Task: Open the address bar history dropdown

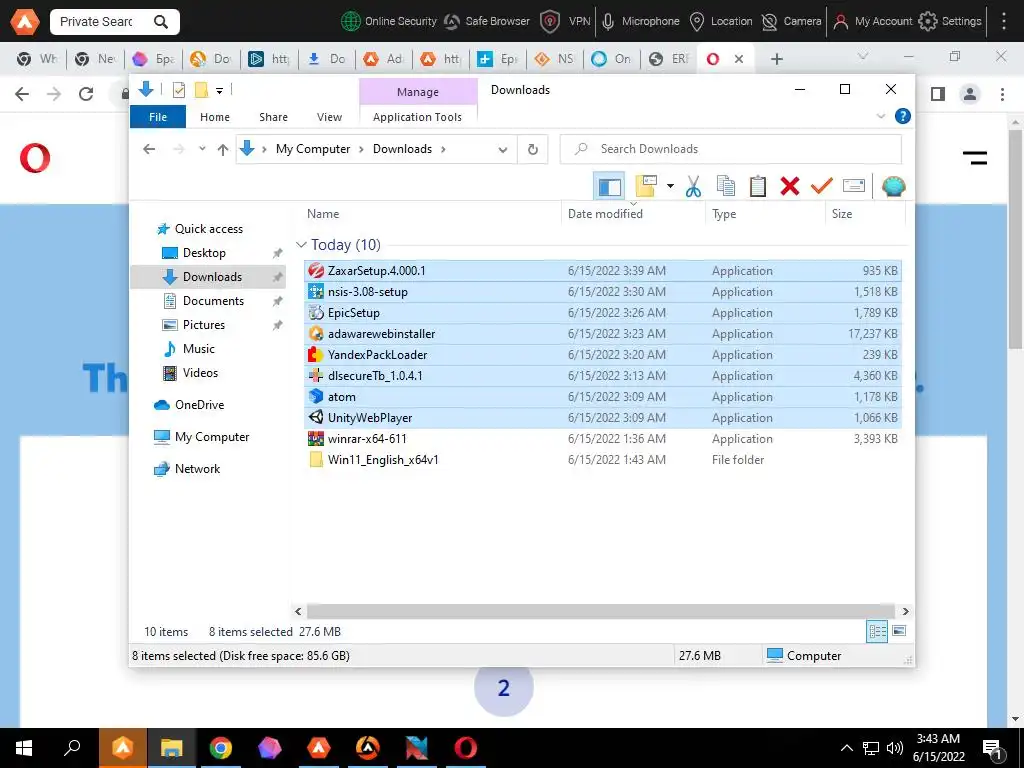Action: pos(502,150)
